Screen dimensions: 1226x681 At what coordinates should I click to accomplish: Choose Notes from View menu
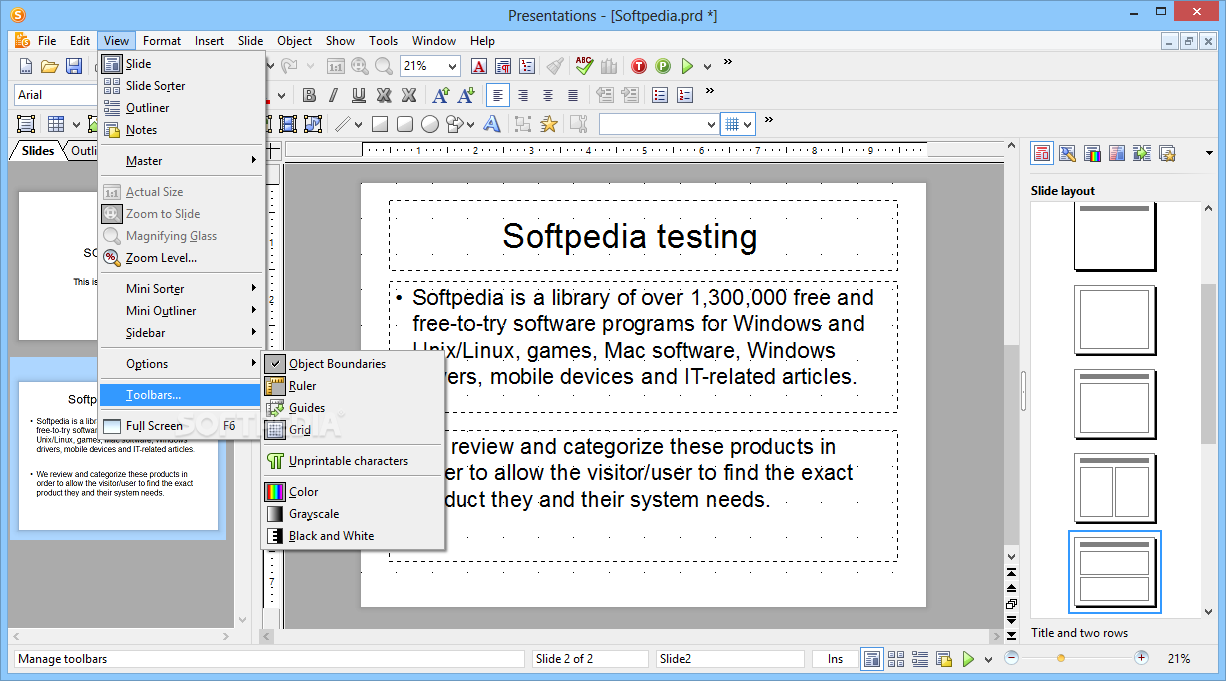(181, 130)
